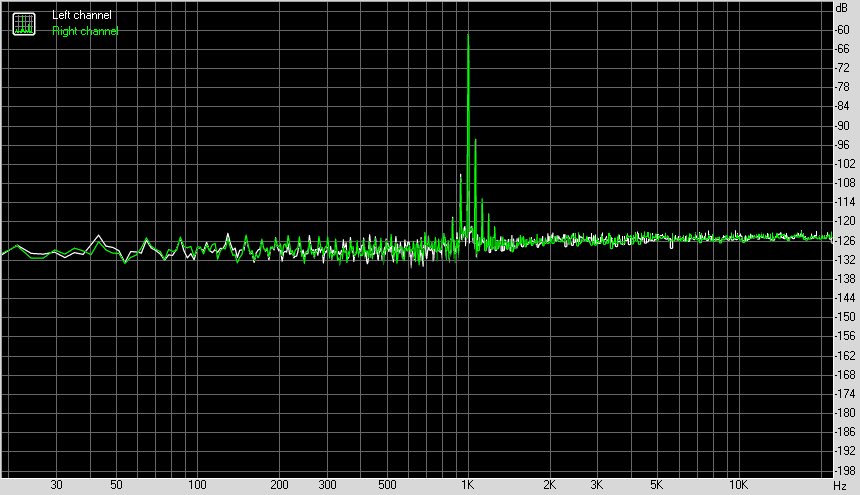Click the "100" frequency axis label
The height and width of the screenshot is (495, 860).
197,485
